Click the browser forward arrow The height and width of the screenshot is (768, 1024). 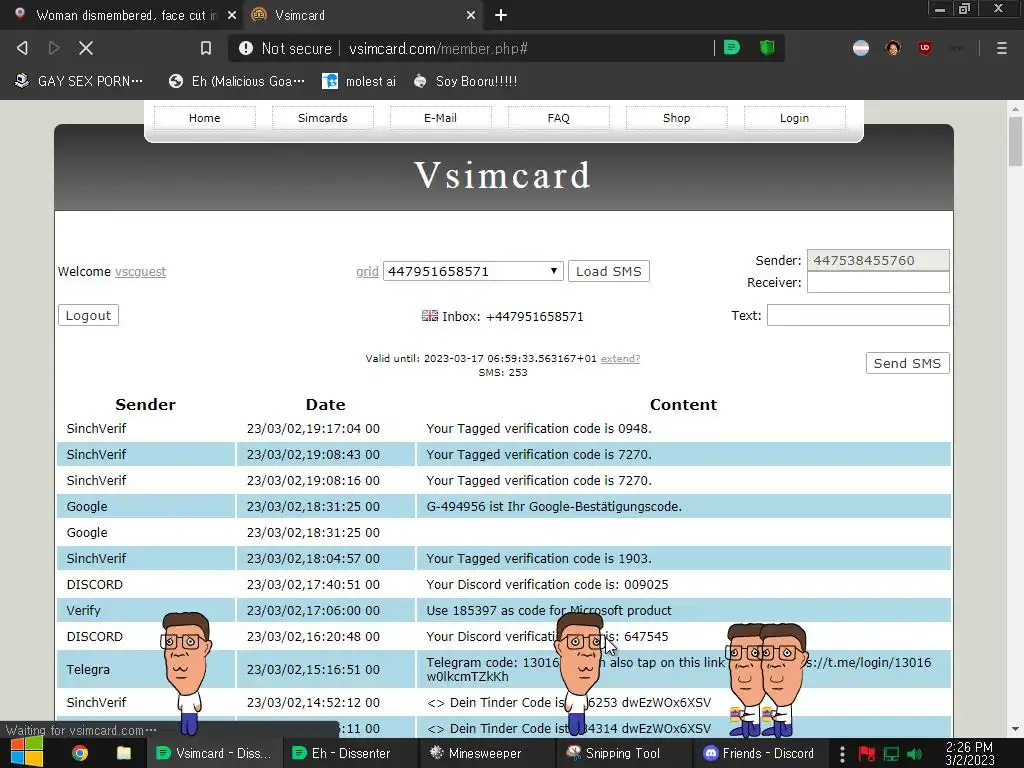pyautogui.click(x=54, y=48)
